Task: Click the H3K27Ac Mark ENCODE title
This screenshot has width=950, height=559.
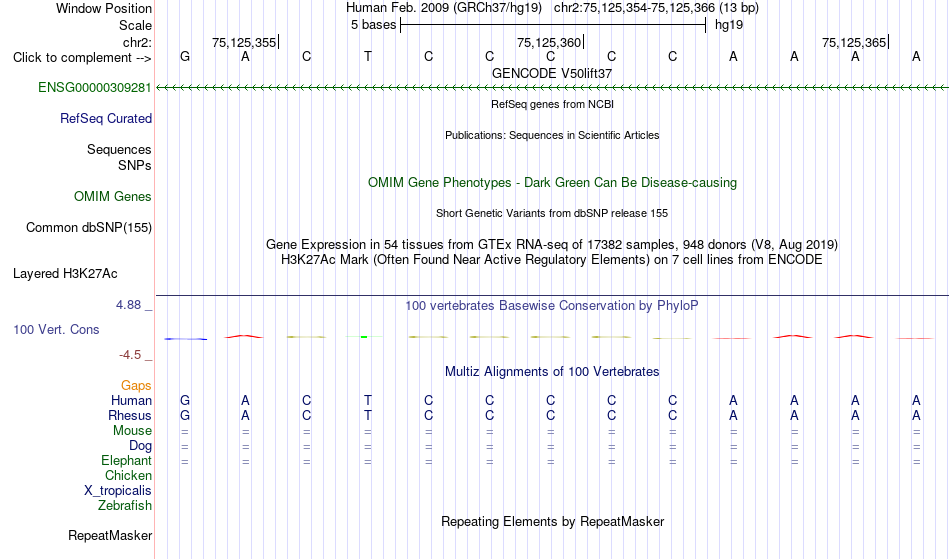Action: click(552, 260)
